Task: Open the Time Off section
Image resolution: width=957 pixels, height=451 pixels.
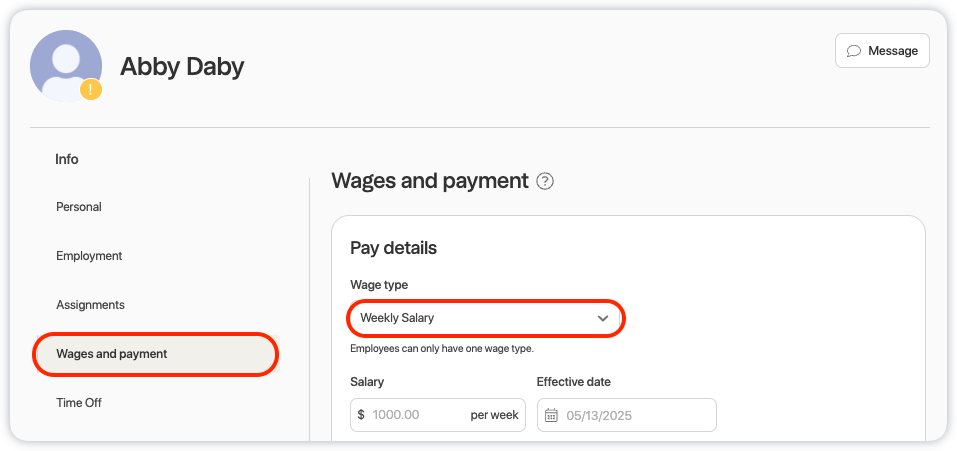Action: [79, 403]
